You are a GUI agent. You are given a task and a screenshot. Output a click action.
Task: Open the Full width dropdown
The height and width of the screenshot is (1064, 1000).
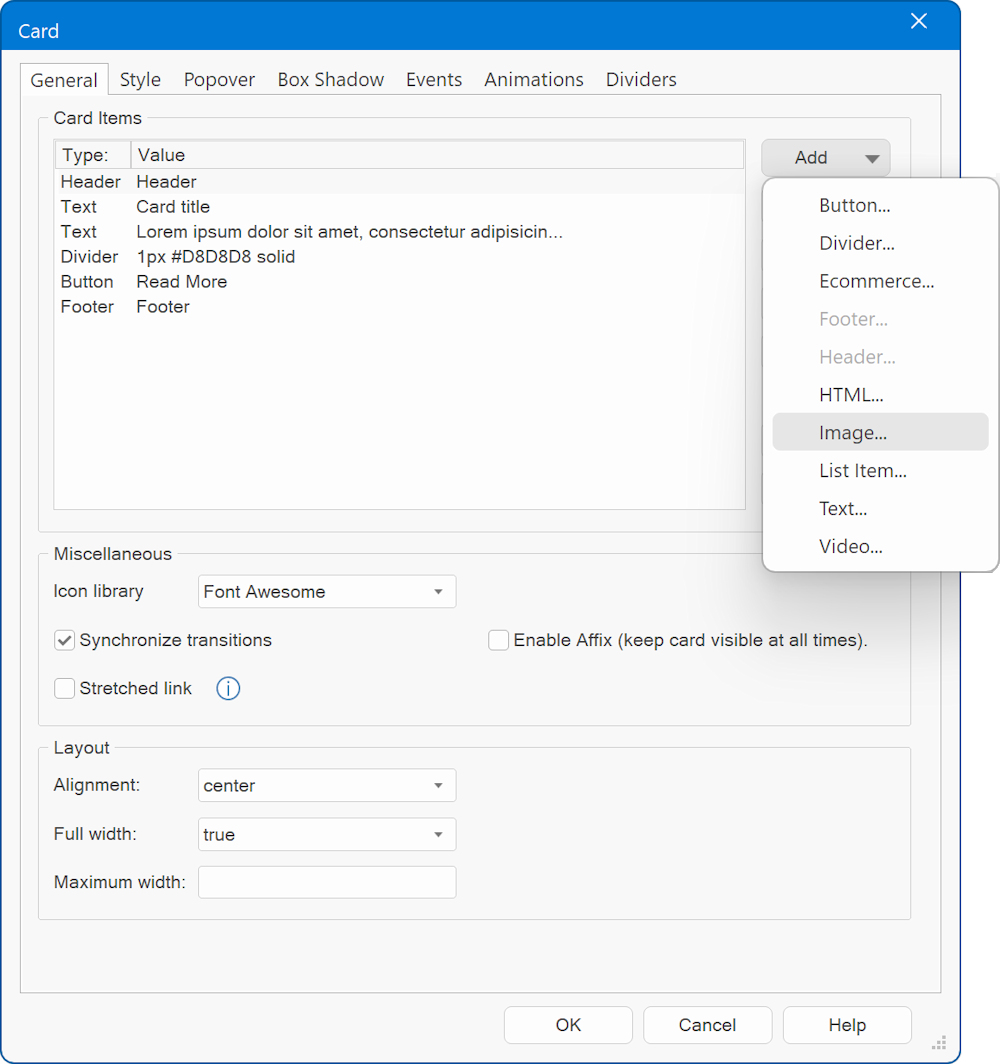point(327,835)
